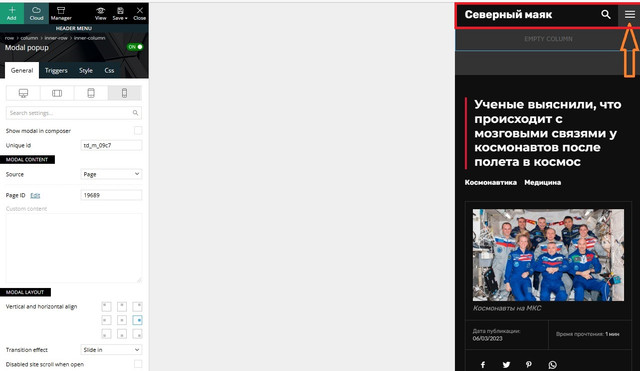Set modal align to top right
Viewport: 640px width, 371px height.
click(x=137, y=306)
